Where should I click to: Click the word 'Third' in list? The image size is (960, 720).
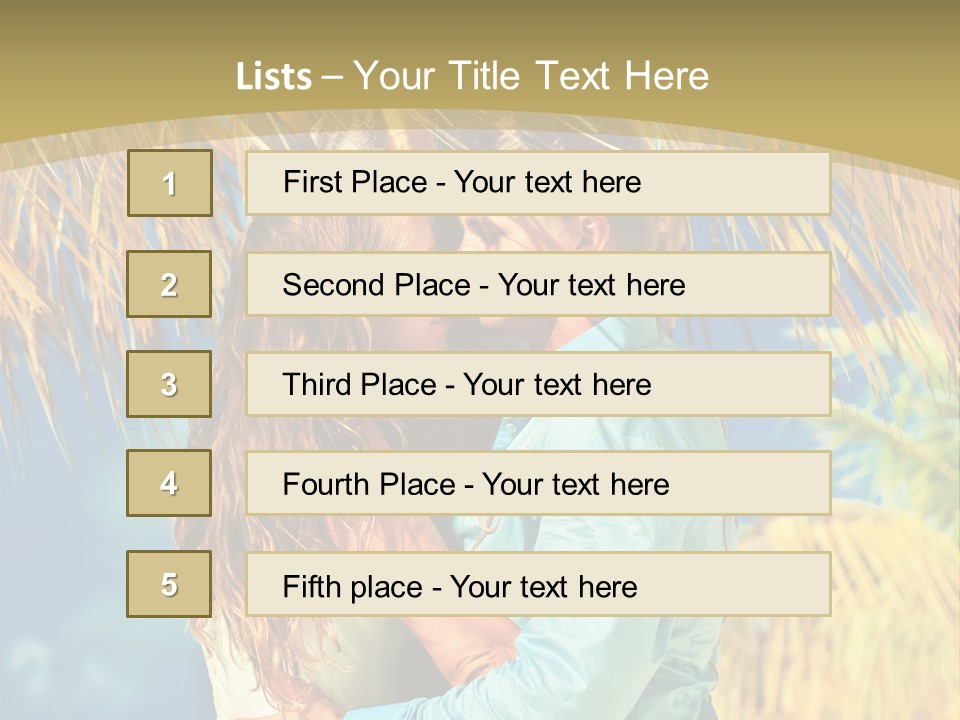click(314, 385)
